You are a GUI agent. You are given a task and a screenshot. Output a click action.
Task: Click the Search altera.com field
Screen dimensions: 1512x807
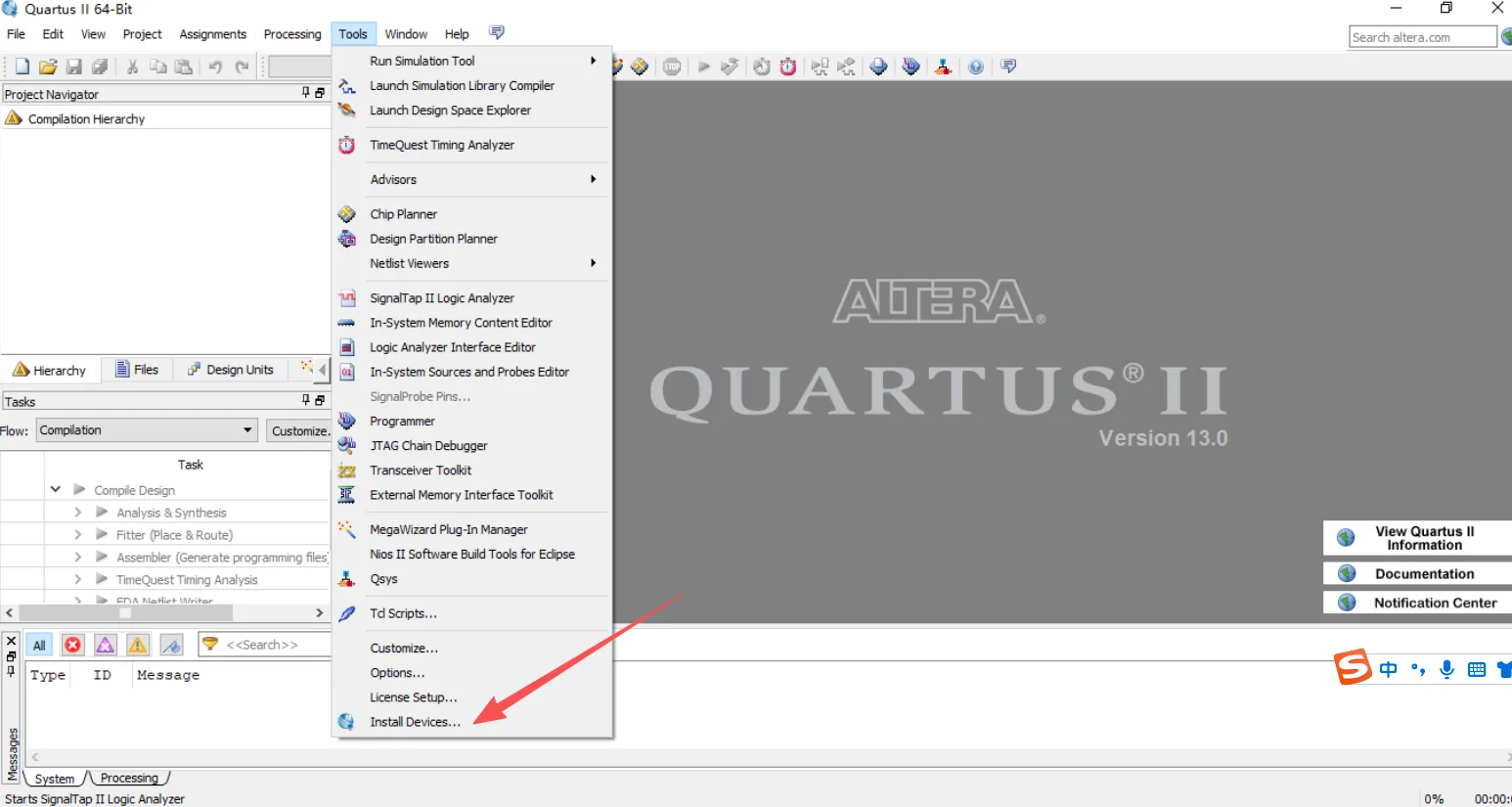(x=1423, y=37)
